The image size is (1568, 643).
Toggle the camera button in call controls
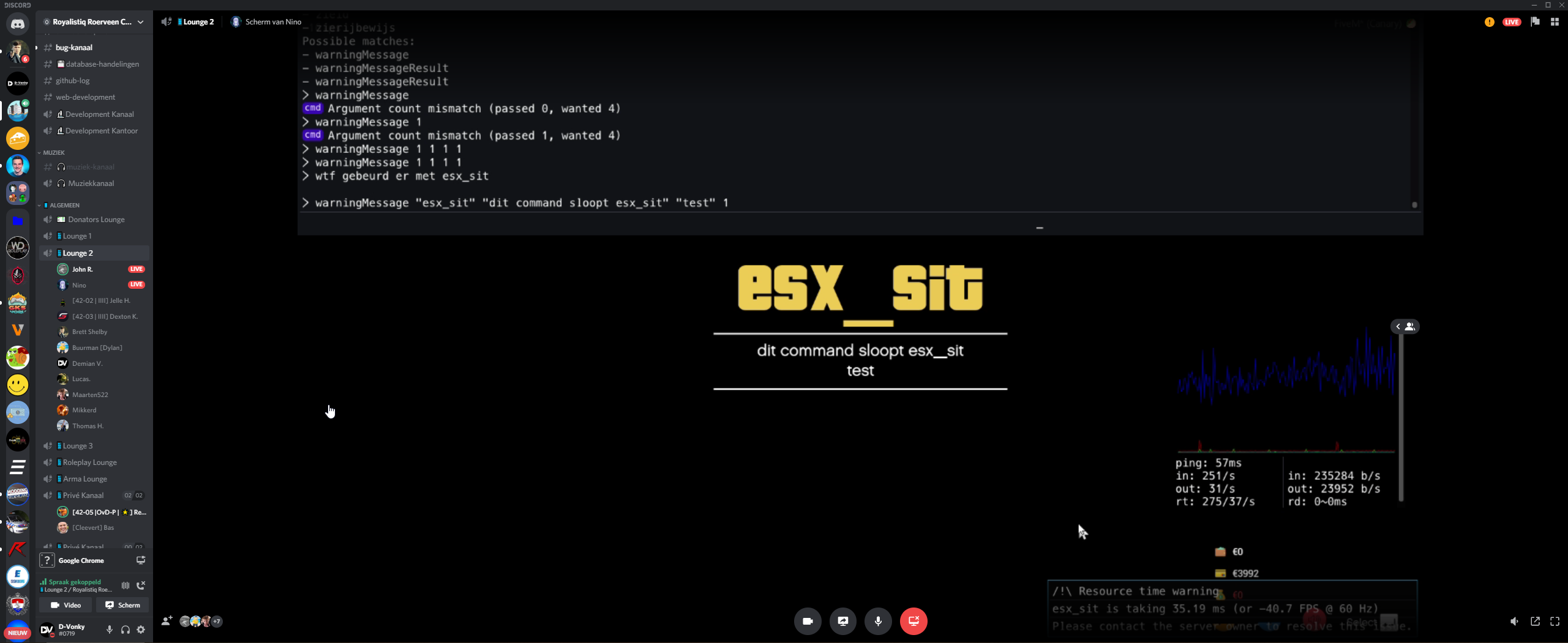point(807,621)
